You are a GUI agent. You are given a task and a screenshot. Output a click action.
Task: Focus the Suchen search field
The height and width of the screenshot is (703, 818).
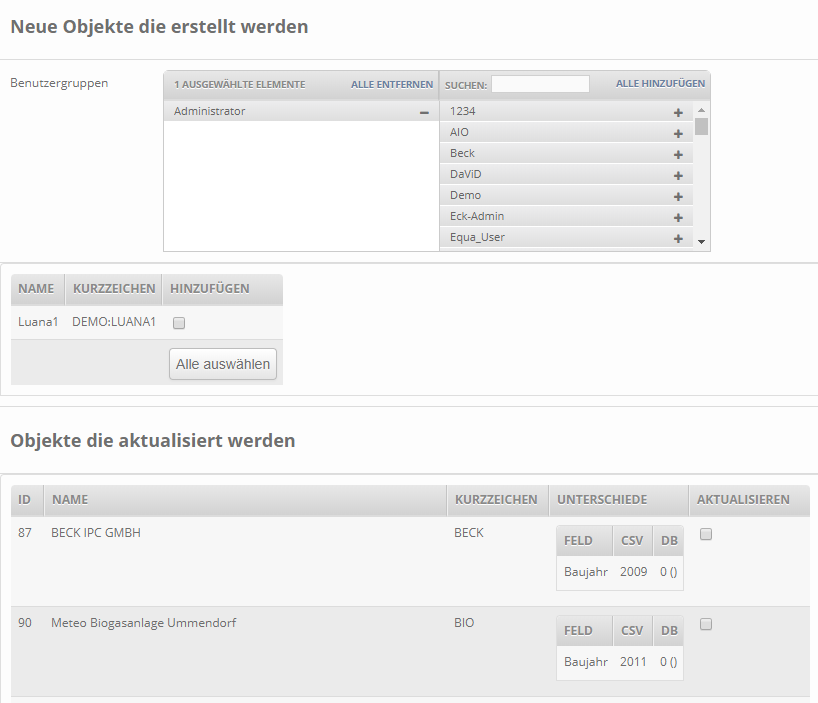pos(540,84)
